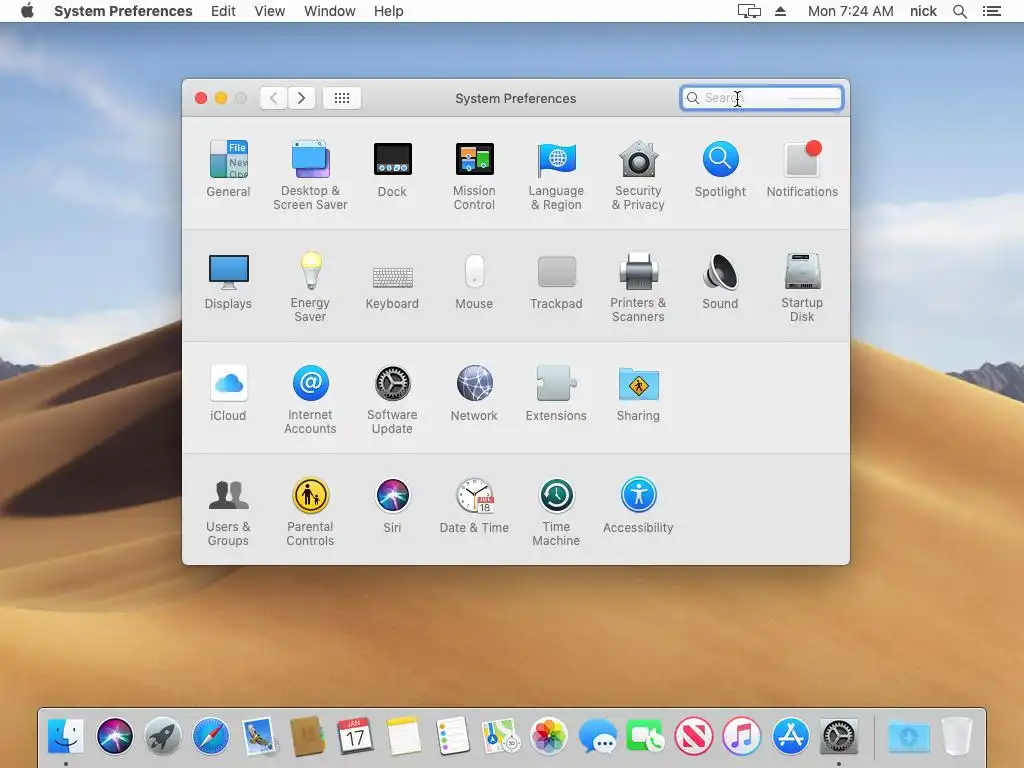1024x768 pixels.
Task: Open the System Preferences app menu
Action: [x=123, y=11]
